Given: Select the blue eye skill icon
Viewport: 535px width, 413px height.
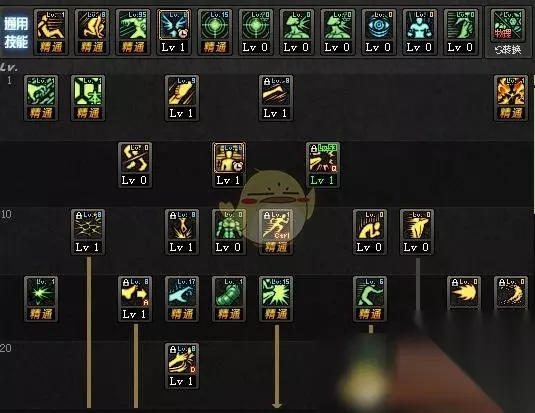Looking at the screenshot, I should (x=378, y=32).
